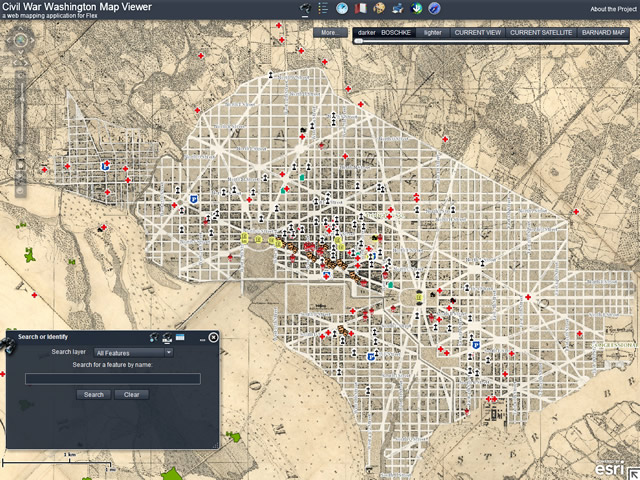
Task: Click the clock time icon in toolbar
Action: pos(342,8)
